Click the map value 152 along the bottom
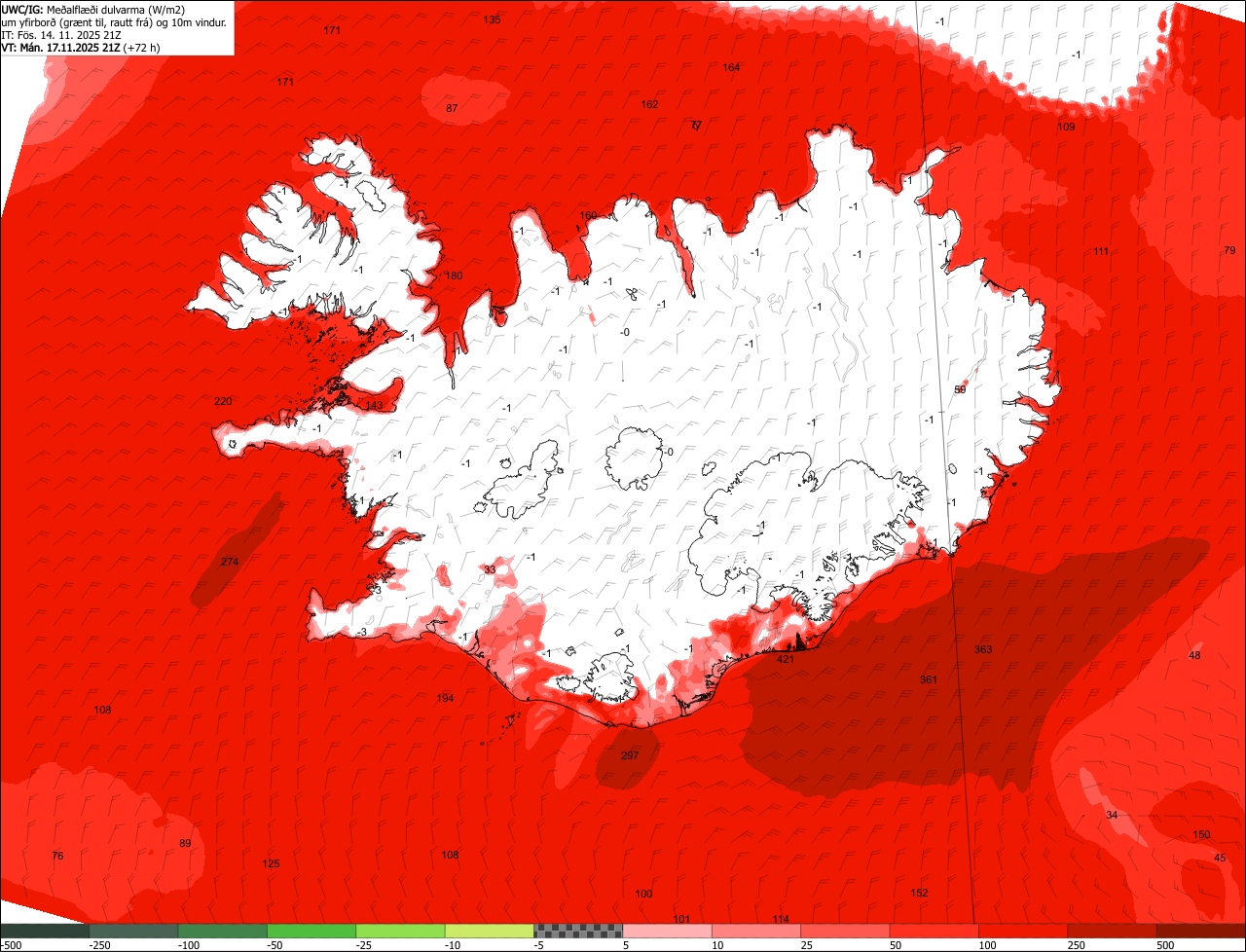This screenshot has width=1246, height=952. pyautogui.click(x=919, y=893)
